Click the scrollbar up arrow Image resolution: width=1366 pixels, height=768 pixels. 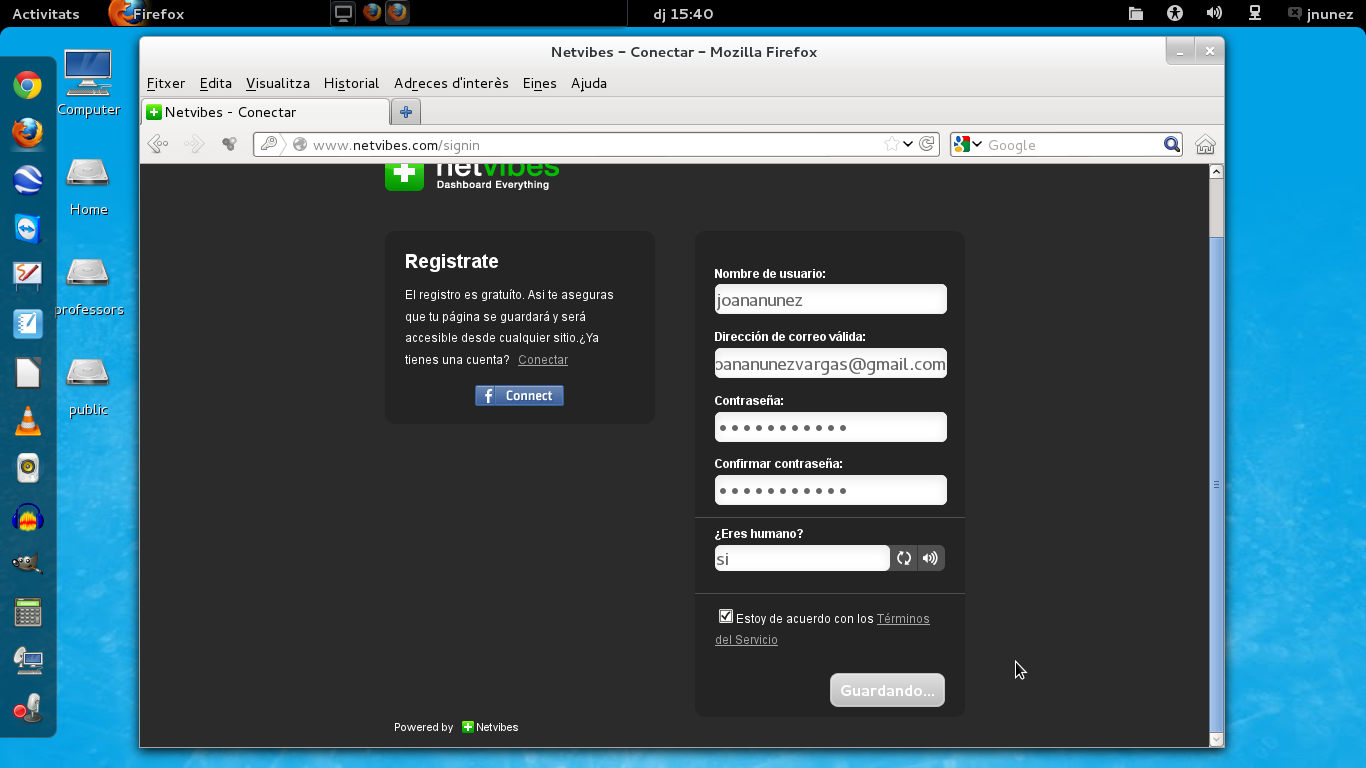coord(1216,172)
